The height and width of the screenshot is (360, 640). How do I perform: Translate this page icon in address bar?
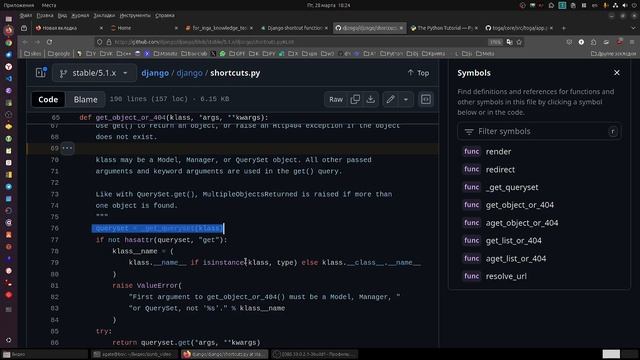509,42
